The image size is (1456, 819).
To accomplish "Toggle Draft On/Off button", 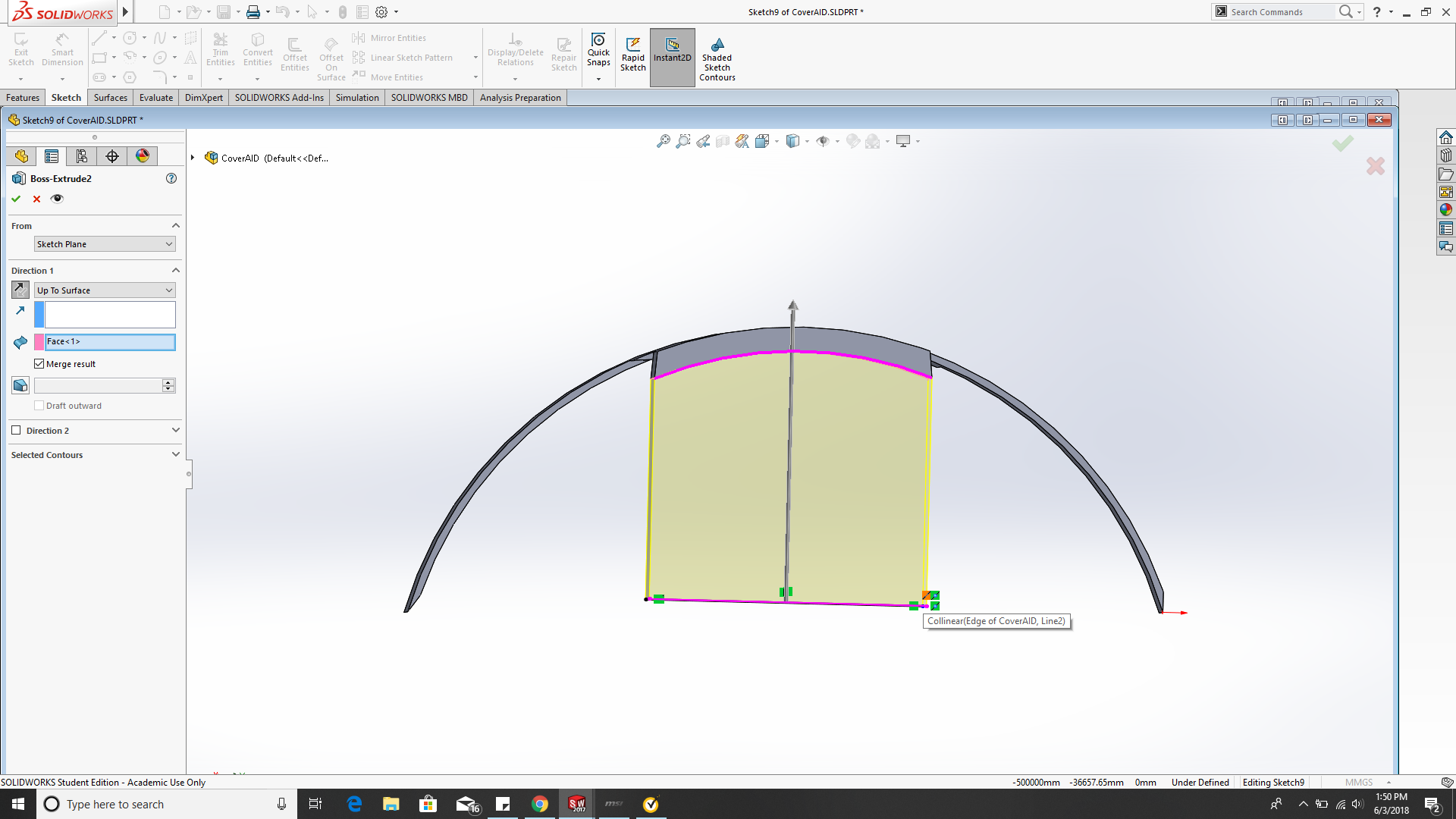I will coord(20,385).
